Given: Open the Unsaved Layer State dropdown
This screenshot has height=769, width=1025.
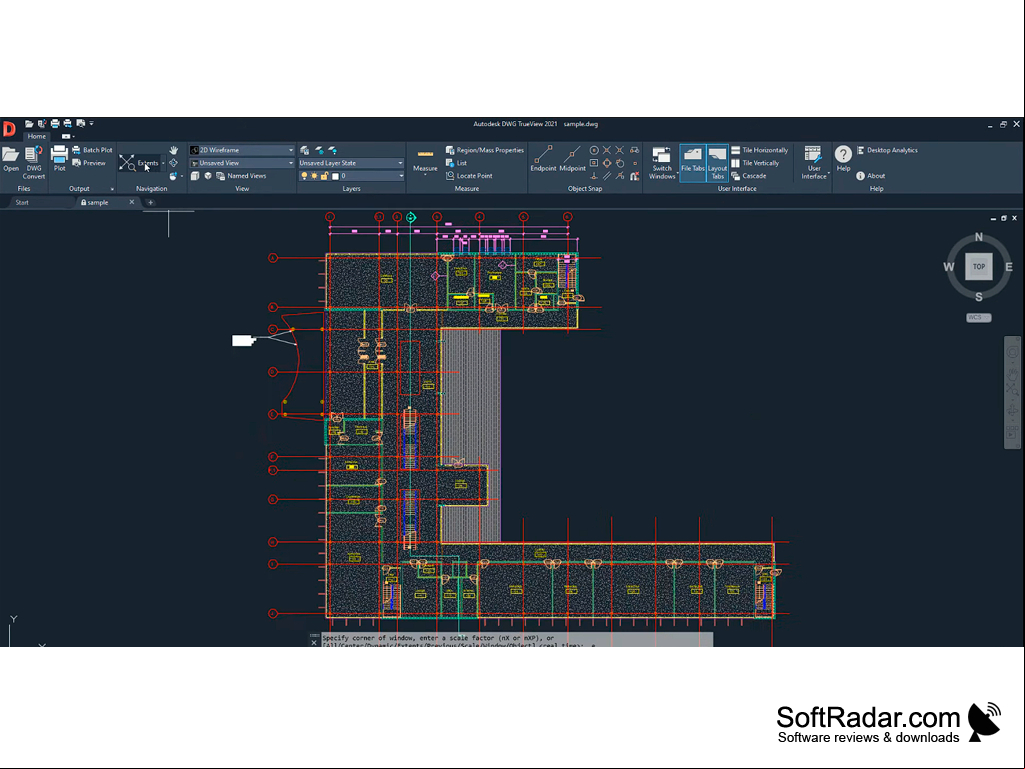Looking at the screenshot, I should pos(351,163).
